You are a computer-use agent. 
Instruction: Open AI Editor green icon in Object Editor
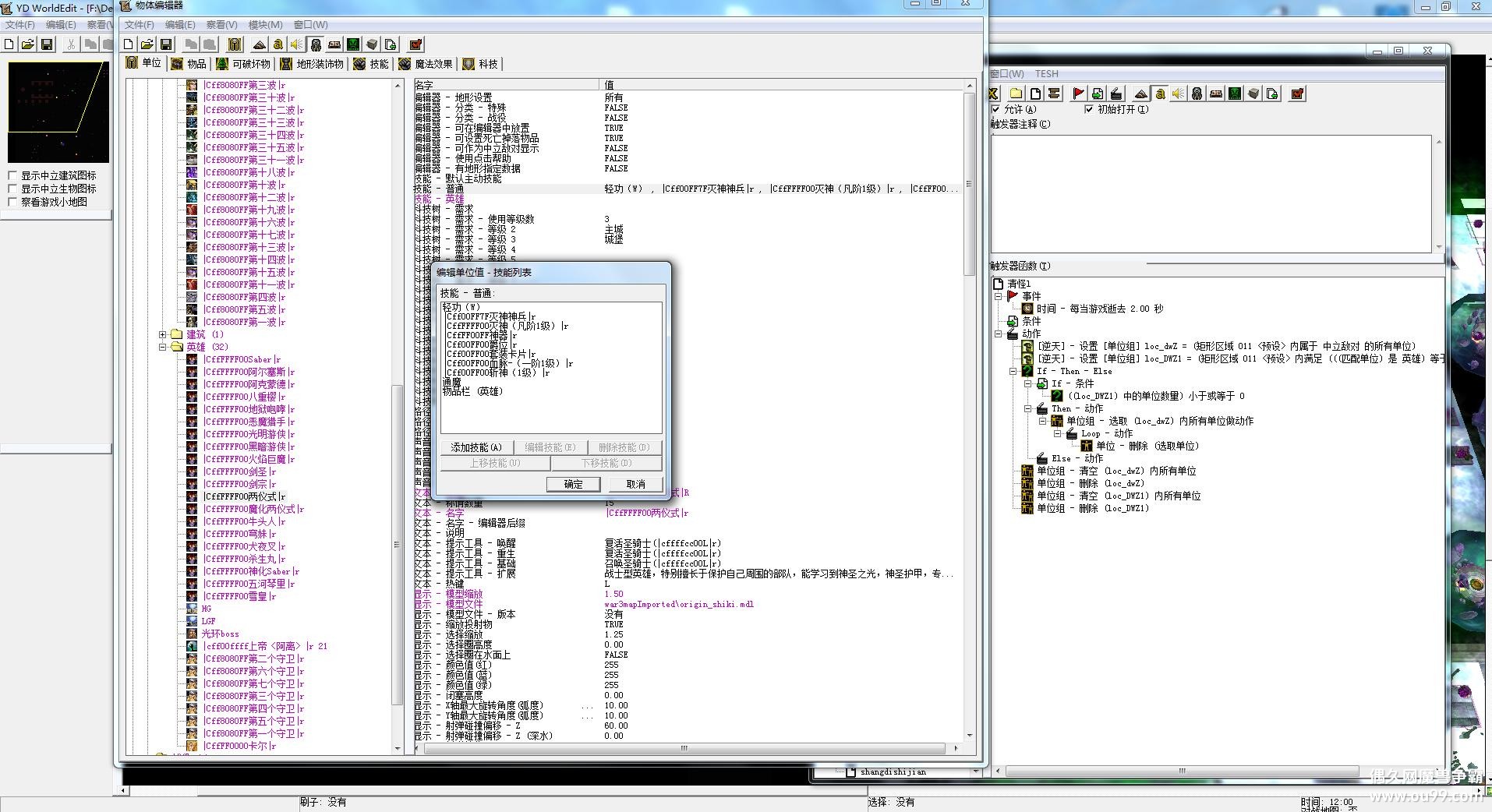pyautogui.click(x=353, y=44)
